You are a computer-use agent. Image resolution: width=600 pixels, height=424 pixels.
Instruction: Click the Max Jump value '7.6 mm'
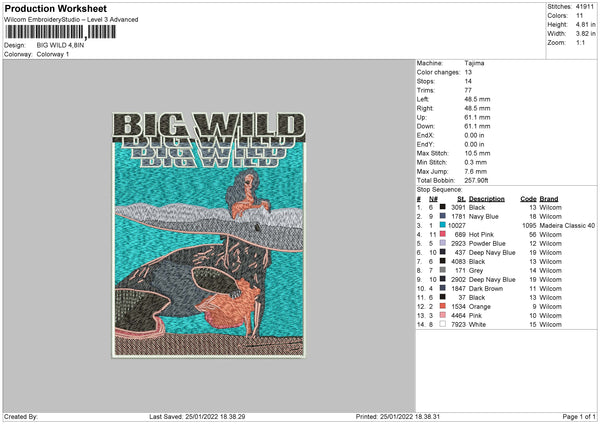point(476,171)
